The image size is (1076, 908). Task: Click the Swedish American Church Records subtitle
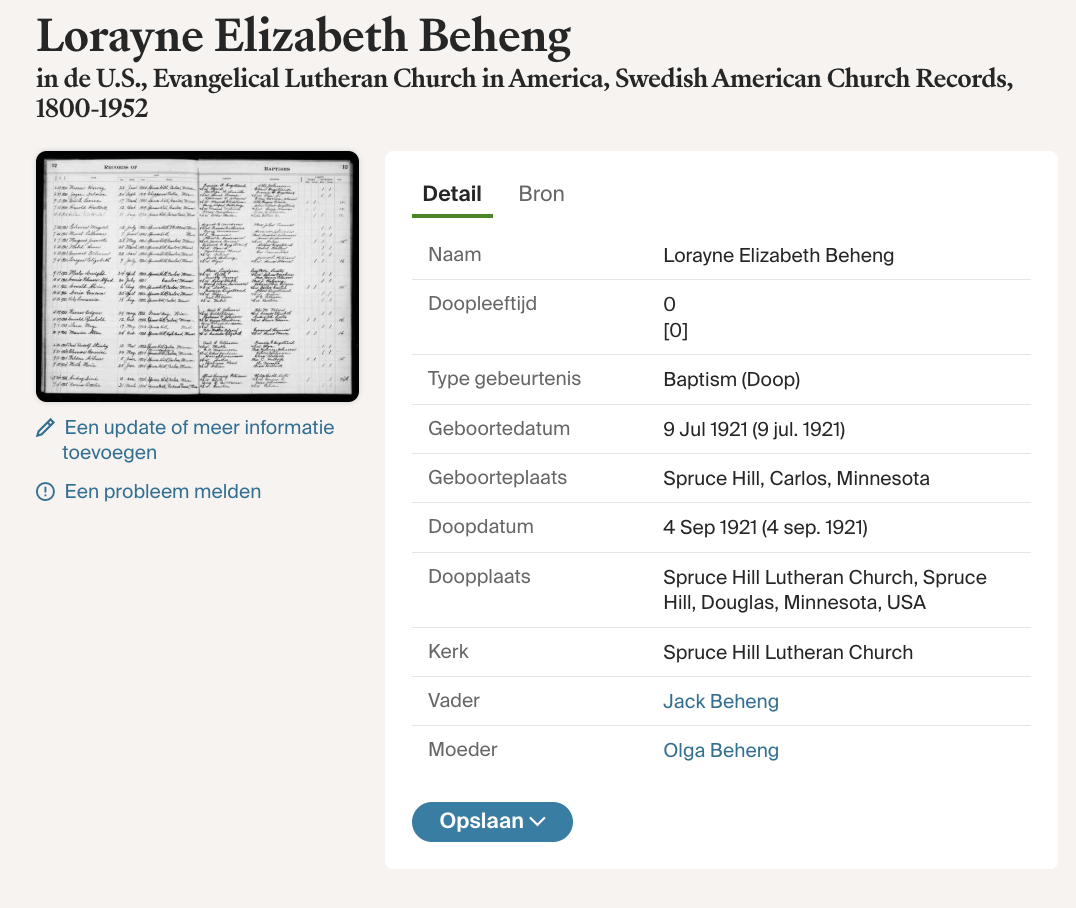point(524,92)
